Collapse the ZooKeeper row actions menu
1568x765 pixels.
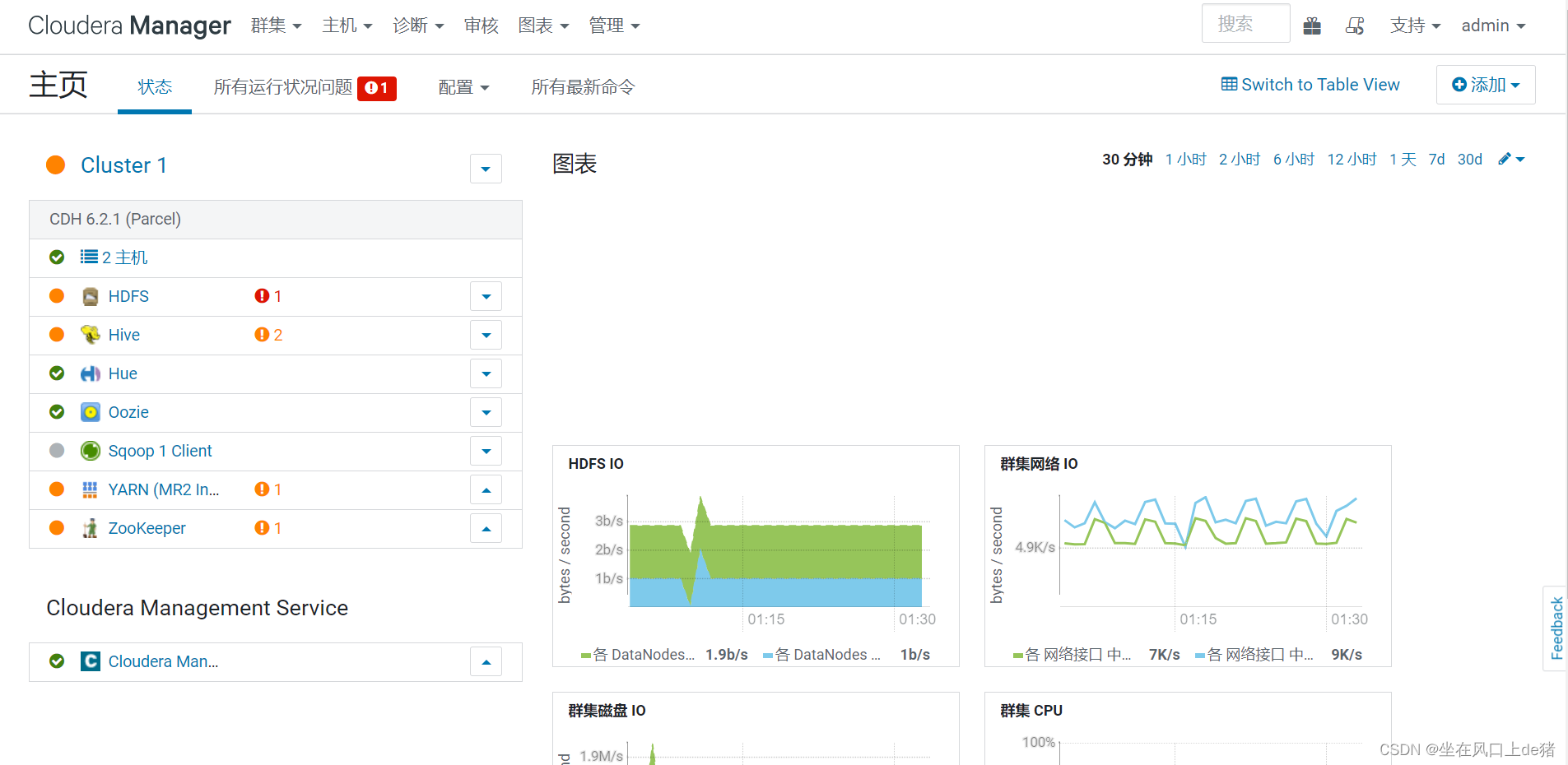[x=486, y=528]
